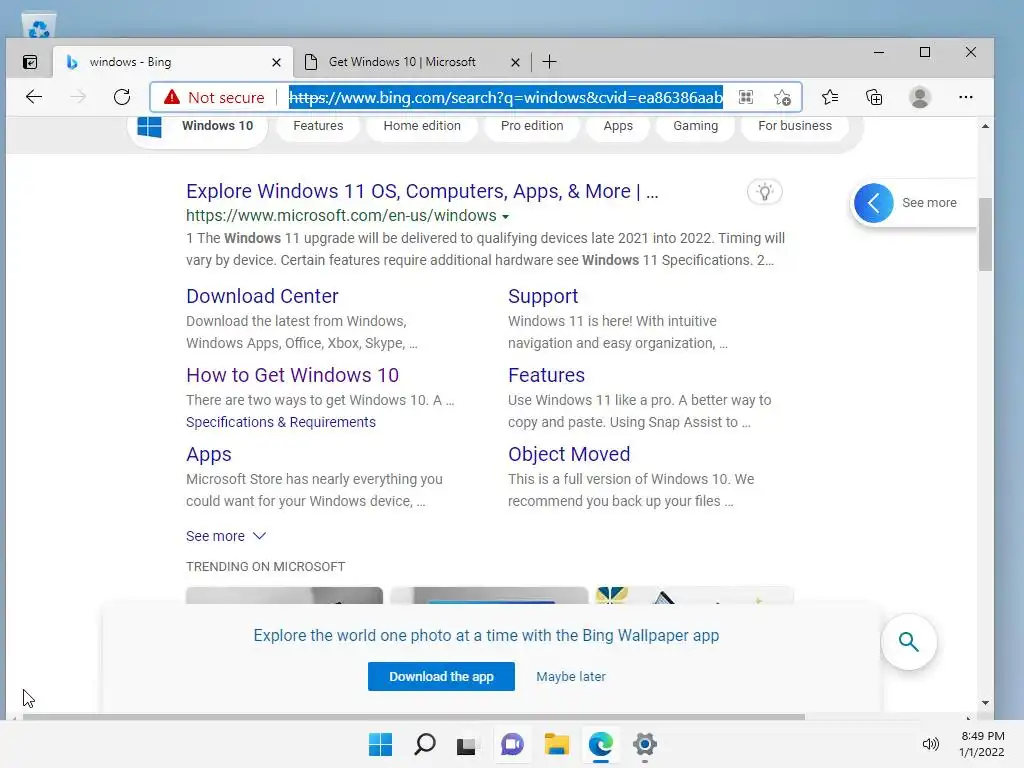Select the Home edition filter pill
This screenshot has height=768, width=1024.
click(x=422, y=126)
